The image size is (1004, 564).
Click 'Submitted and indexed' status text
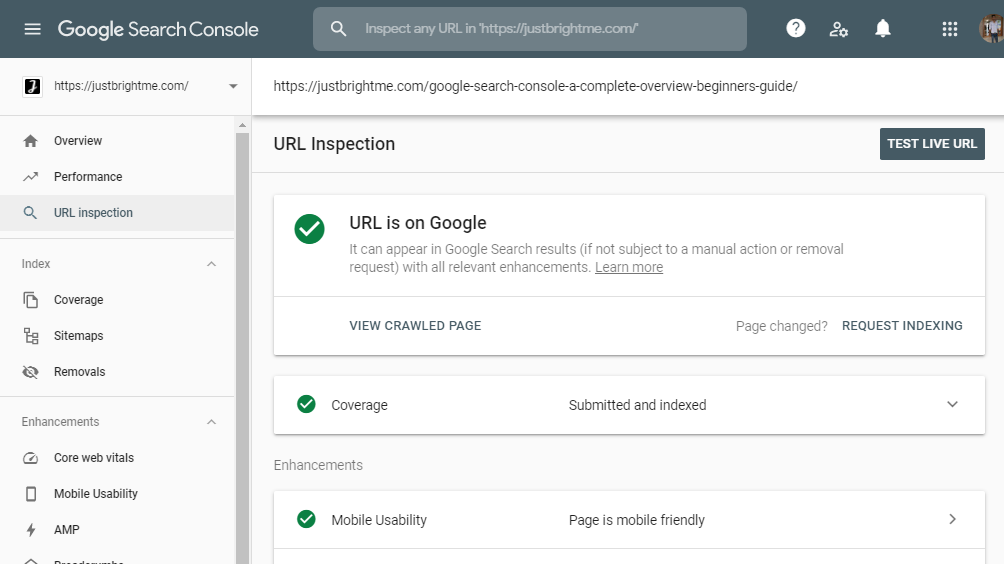pos(637,405)
